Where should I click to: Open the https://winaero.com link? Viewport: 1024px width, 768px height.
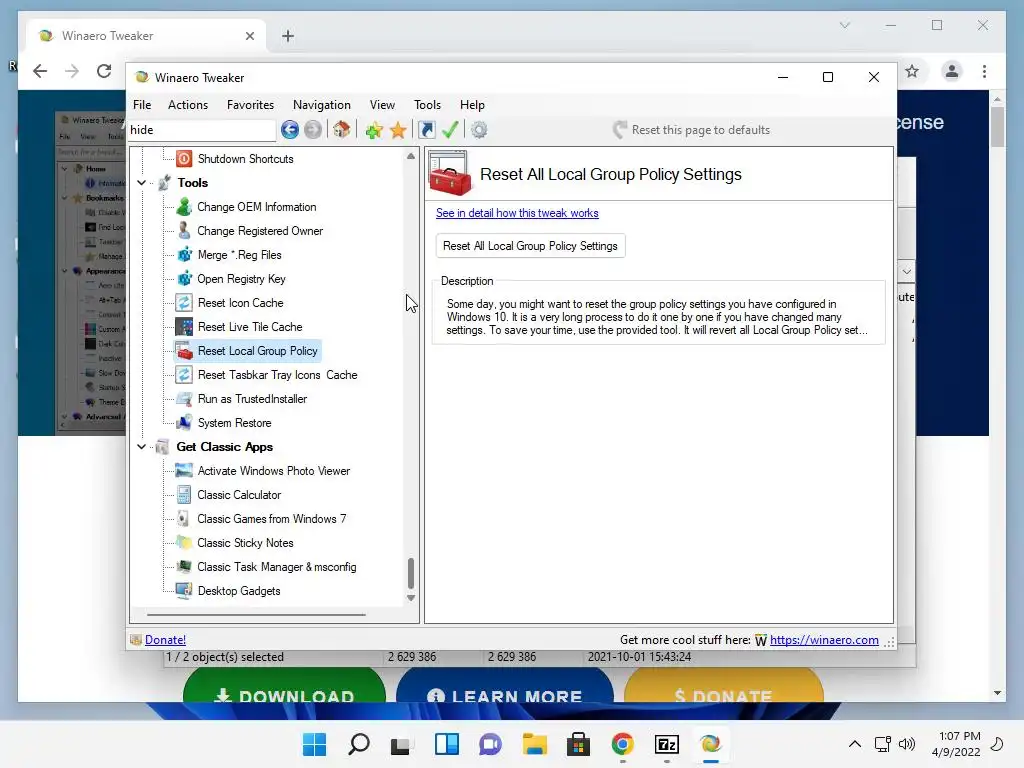[824, 640]
